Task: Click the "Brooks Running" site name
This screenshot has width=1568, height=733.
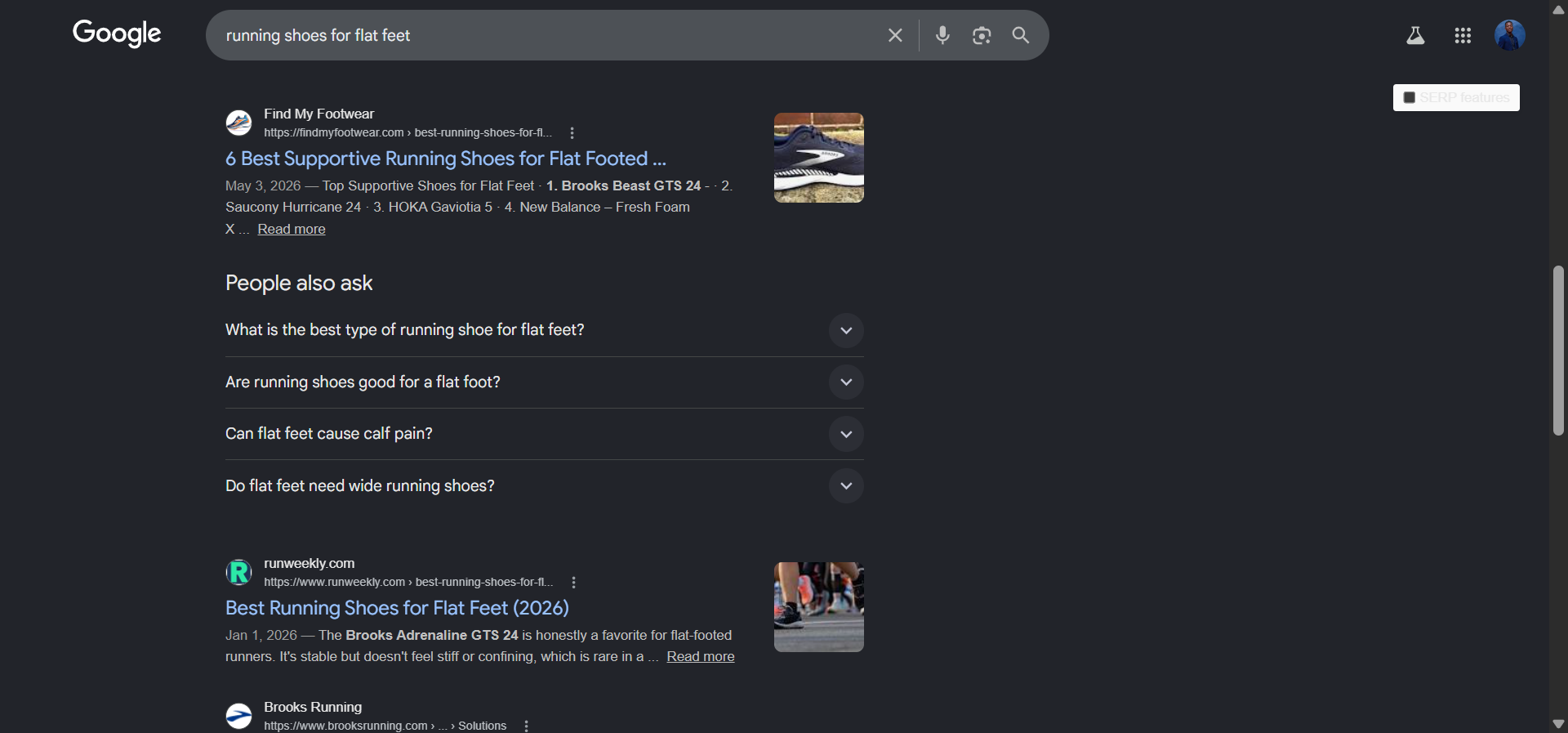Action: [x=313, y=708]
